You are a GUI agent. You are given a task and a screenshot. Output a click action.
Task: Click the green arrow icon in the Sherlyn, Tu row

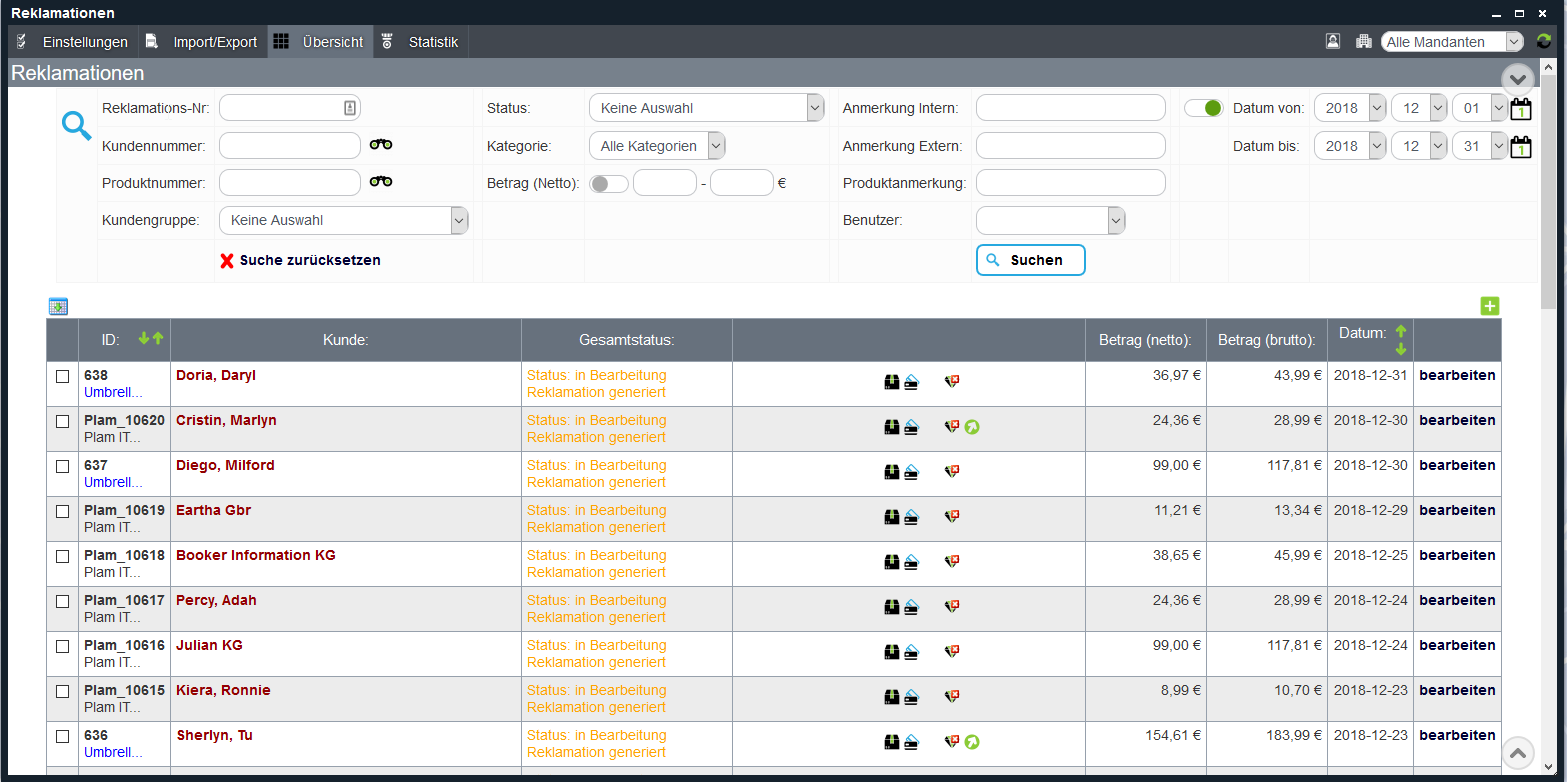970,741
